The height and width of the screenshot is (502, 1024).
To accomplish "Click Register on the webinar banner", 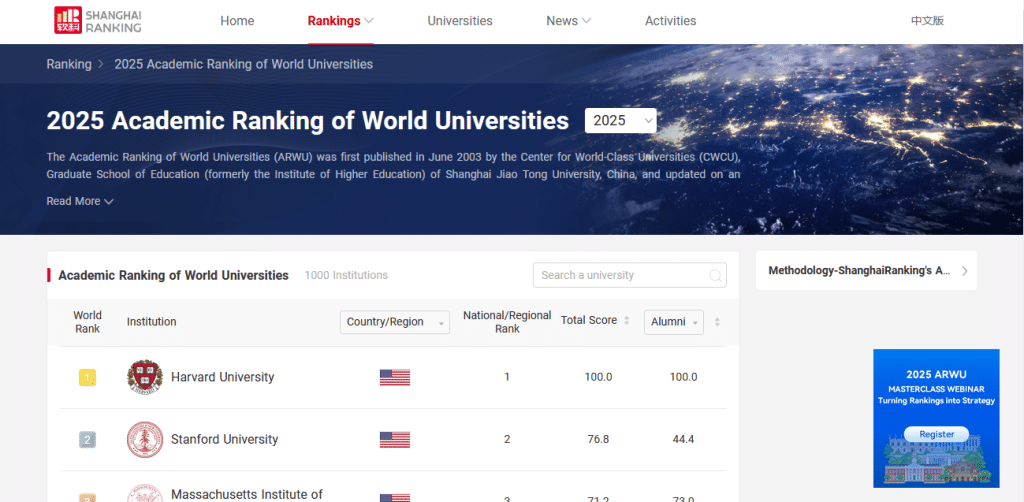I will point(936,434).
